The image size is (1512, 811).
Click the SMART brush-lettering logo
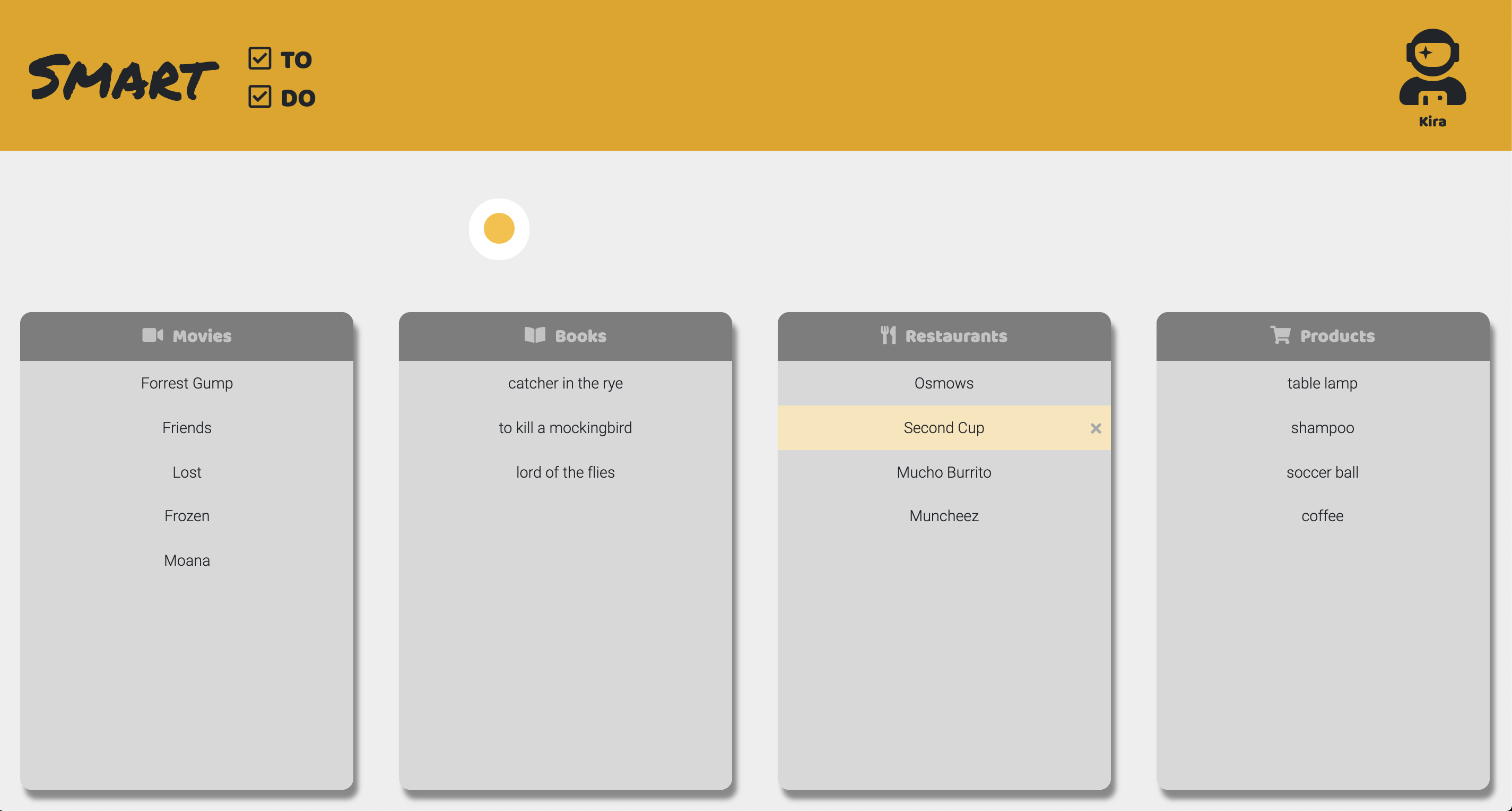(123, 78)
